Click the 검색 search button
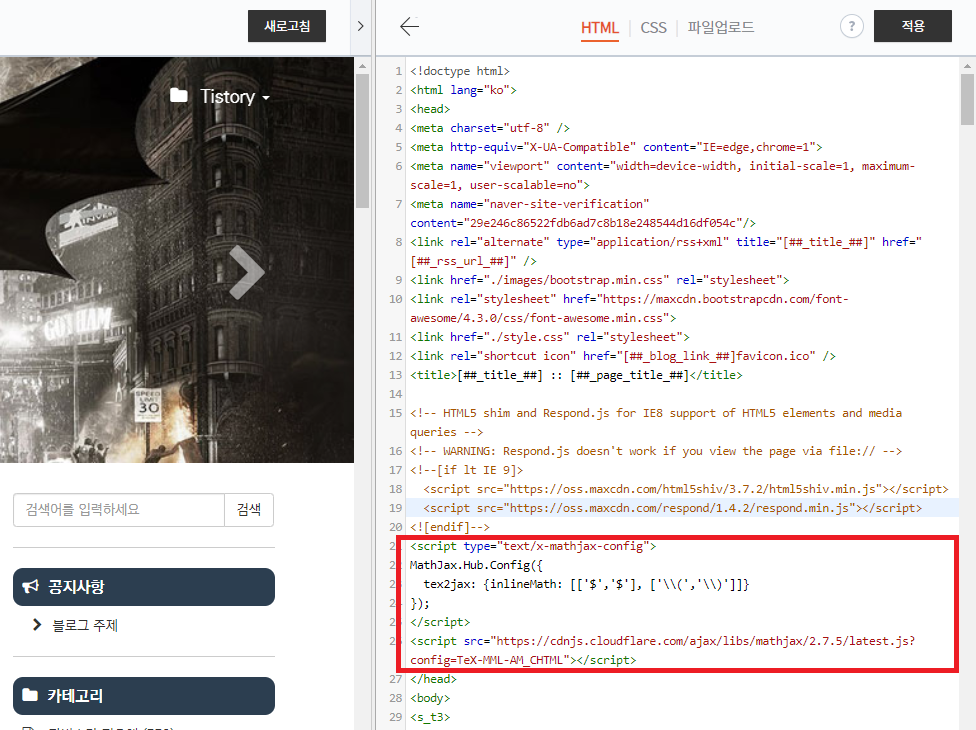This screenshot has height=730, width=976. [249, 510]
